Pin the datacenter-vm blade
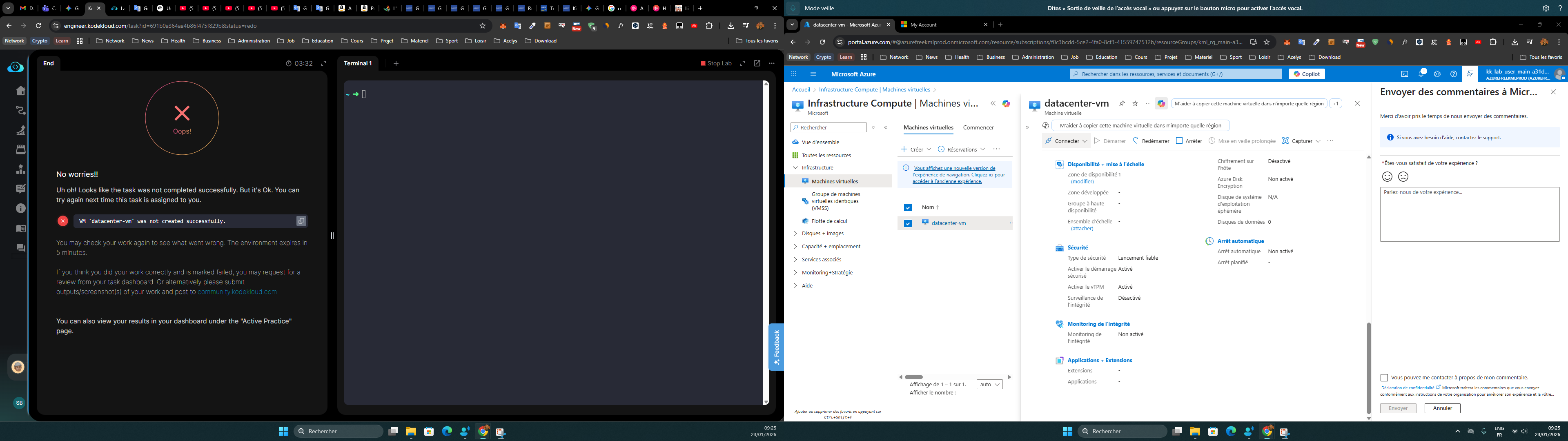The image size is (1568, 441). click(x=1122, y=104)
